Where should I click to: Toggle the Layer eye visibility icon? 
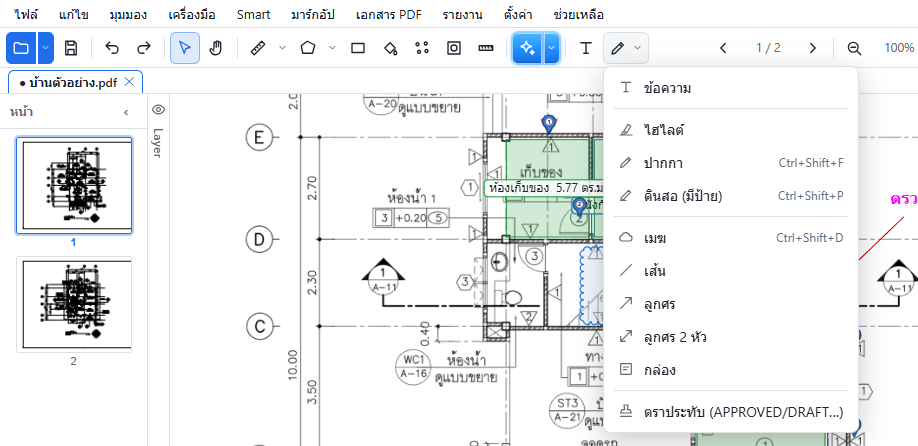click(159, 109)
